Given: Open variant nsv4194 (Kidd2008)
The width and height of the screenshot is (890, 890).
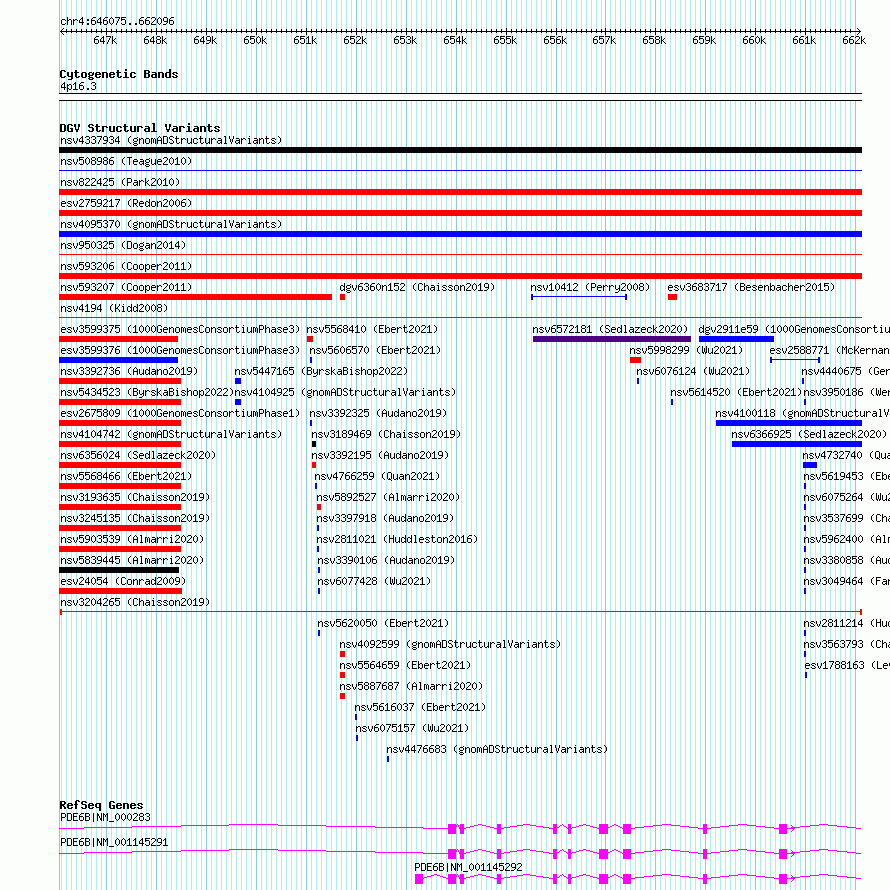Looking at the screenshot, I should (114, 308).
